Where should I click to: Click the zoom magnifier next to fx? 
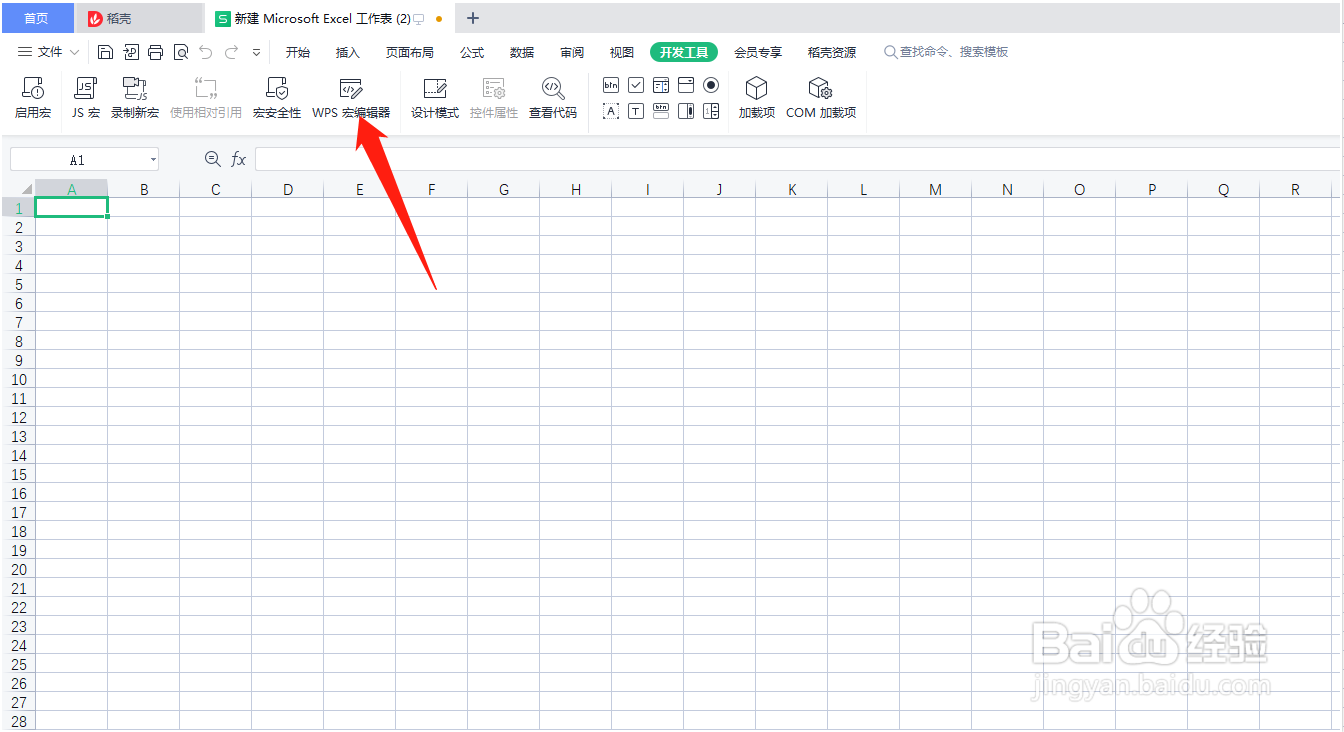pos(212,159)
